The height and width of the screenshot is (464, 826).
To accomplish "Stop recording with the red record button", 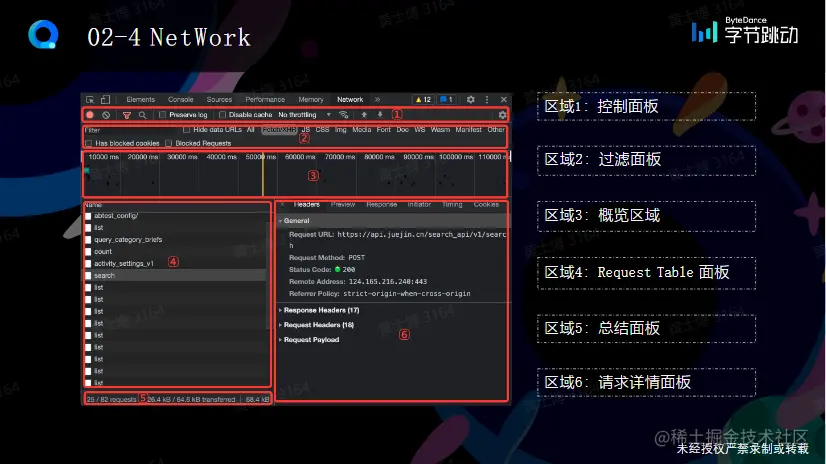I will point(90,115).
